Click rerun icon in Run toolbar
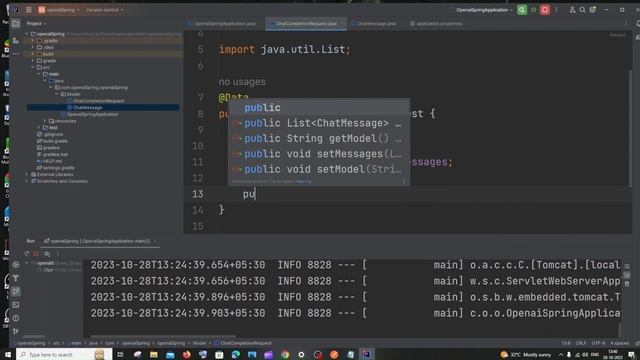Screen dimensions: 640x360 (x=27, y=254)
